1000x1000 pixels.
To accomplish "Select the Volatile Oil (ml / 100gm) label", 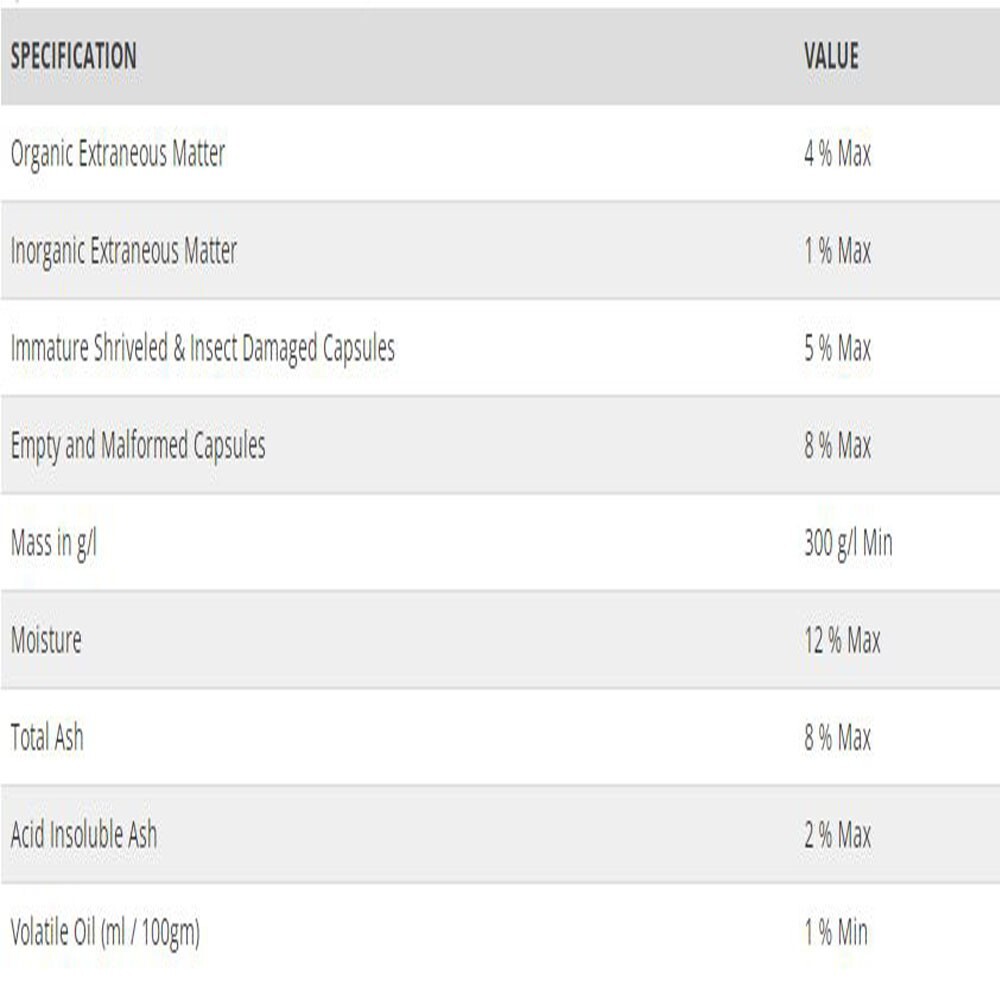I will click(105, 934).
